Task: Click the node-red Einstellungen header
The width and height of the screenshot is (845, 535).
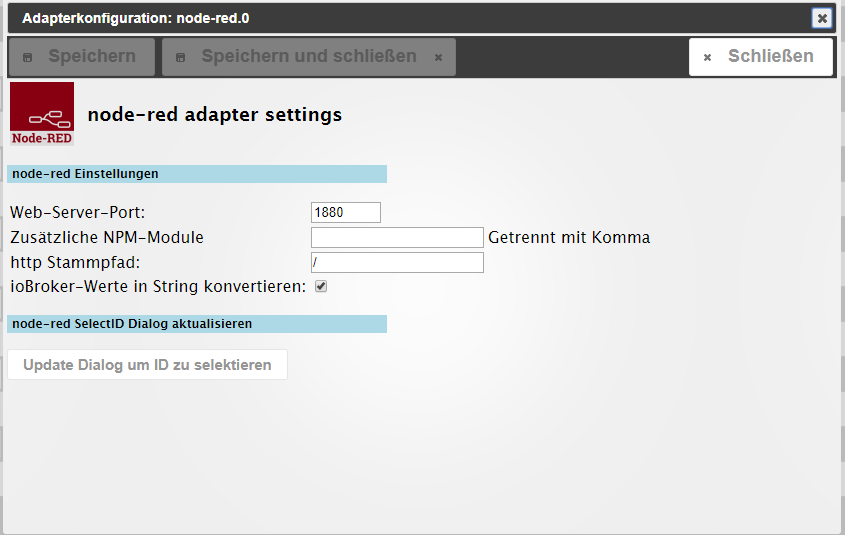Action: (x=197, y=174)
